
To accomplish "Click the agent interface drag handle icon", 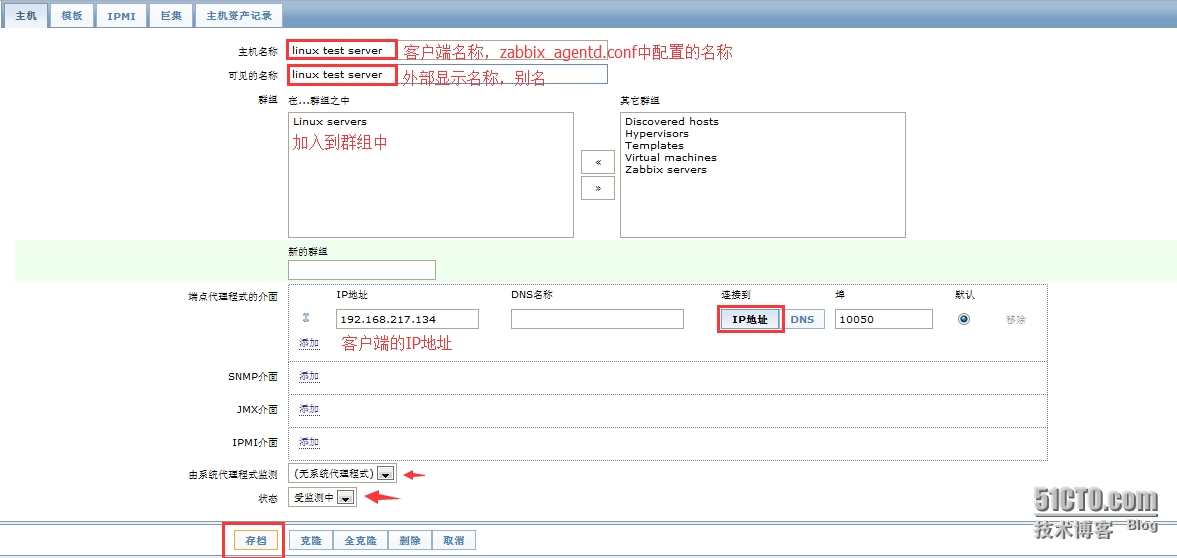I will pos(306,318).
